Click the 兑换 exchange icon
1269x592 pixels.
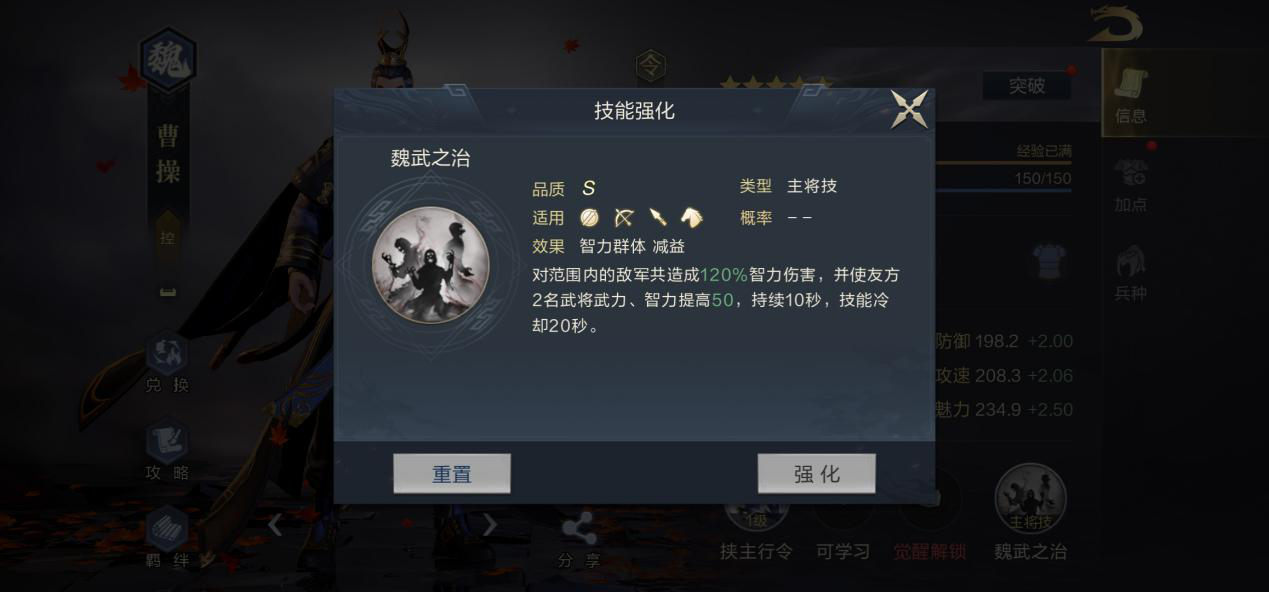167,365
